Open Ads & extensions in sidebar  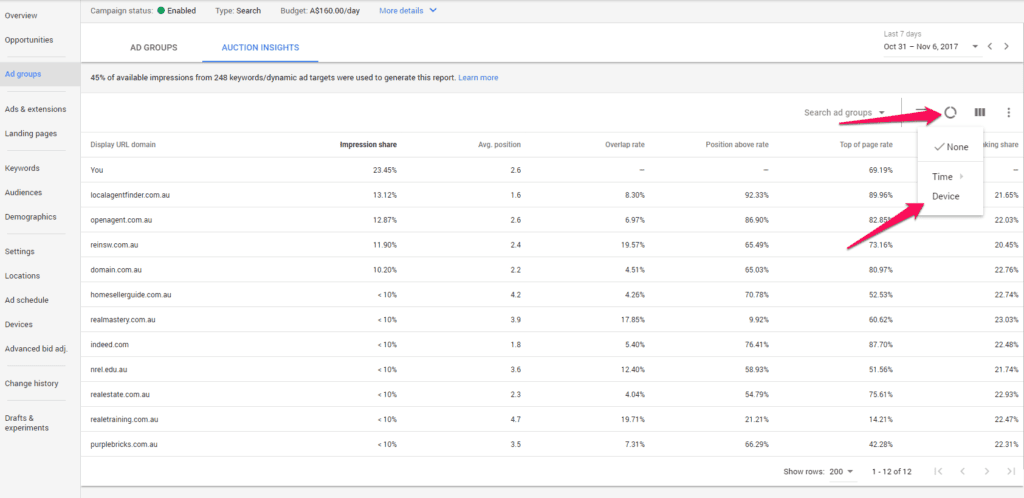pyautogui.click(x=35, y=109)
